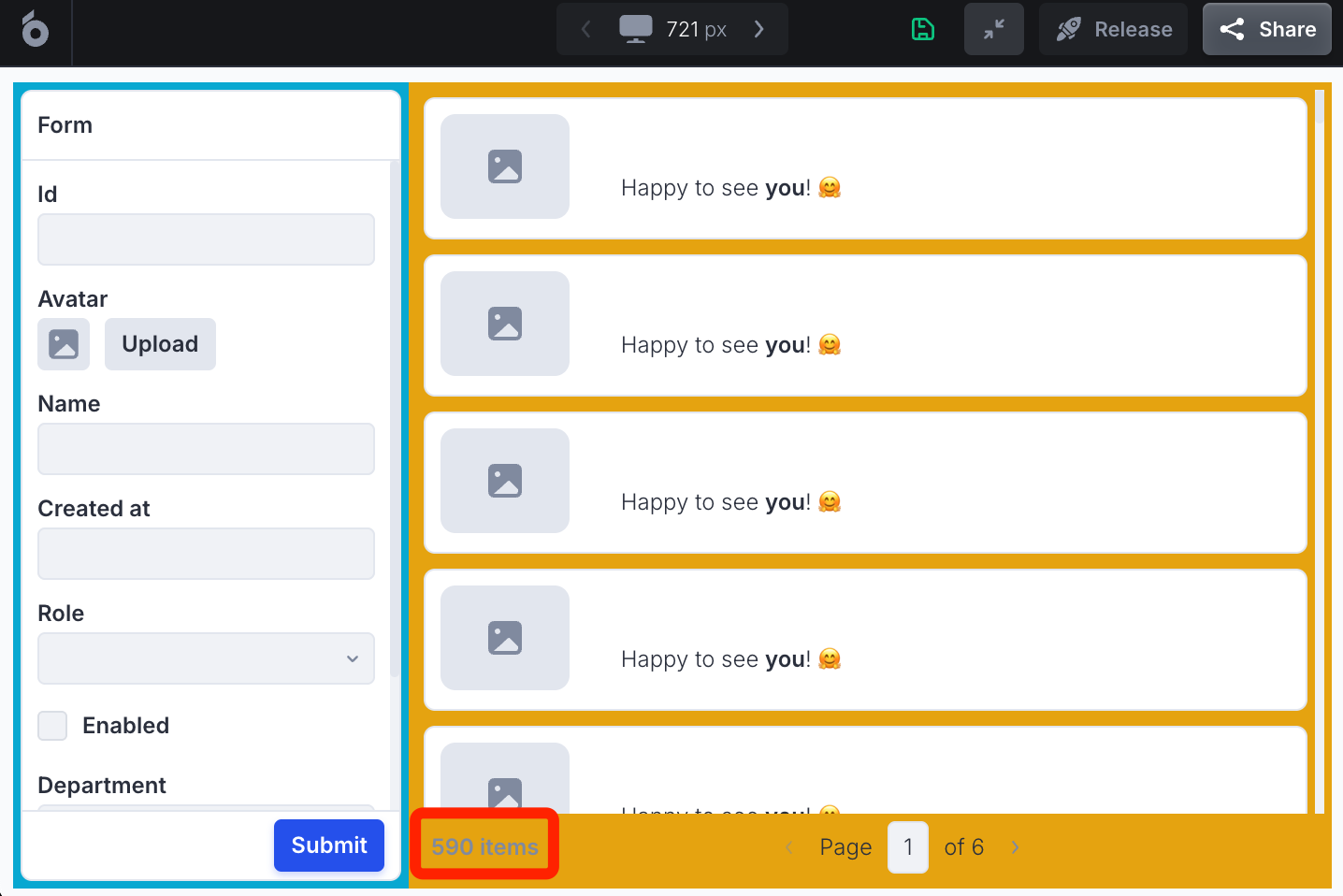Click 'Happy to see you!' in third card
This screenshot has height=896, width=1343.
[x=731, y=502]
